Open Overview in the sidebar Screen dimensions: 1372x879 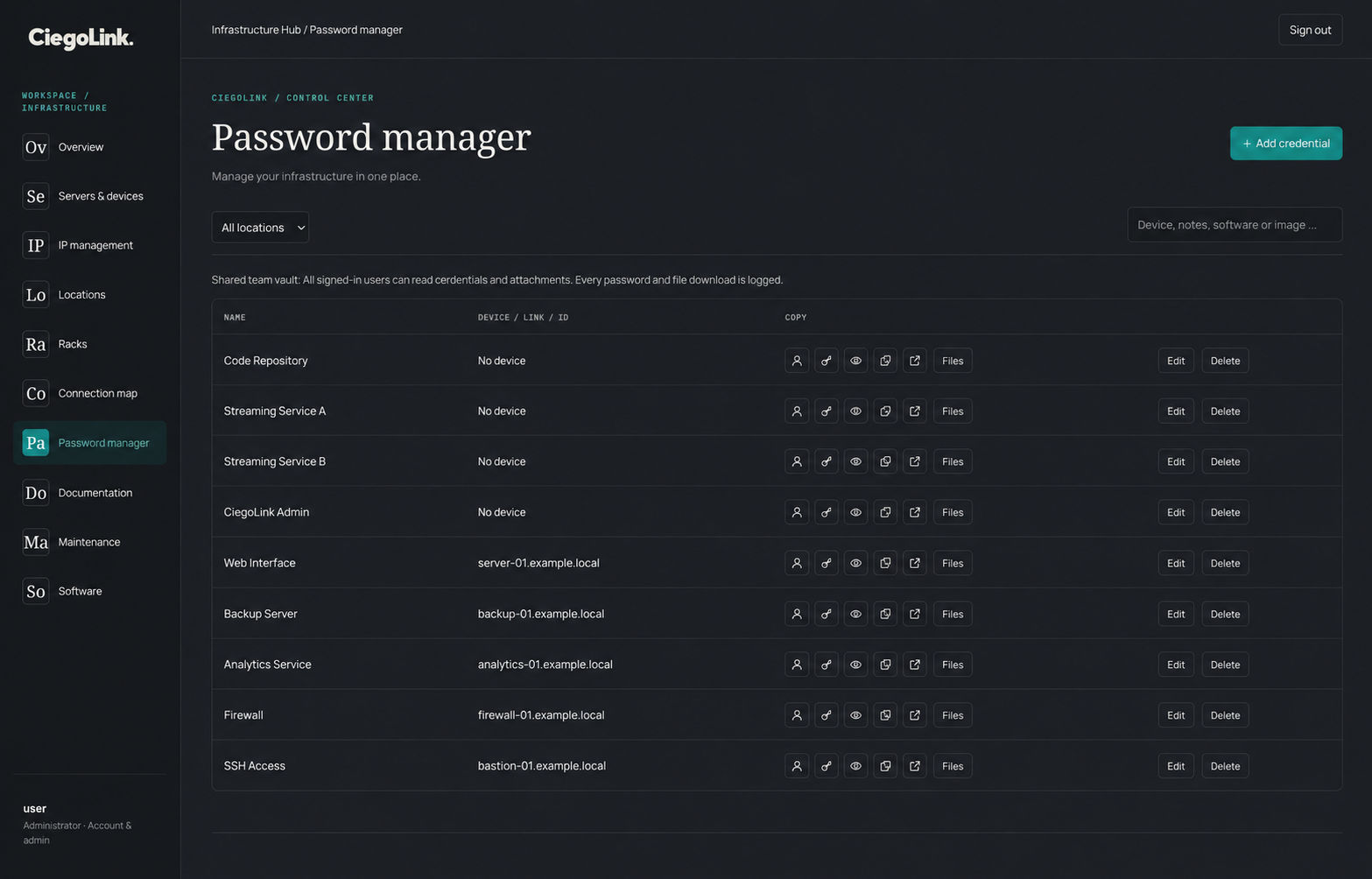click(x=89, y=147)
